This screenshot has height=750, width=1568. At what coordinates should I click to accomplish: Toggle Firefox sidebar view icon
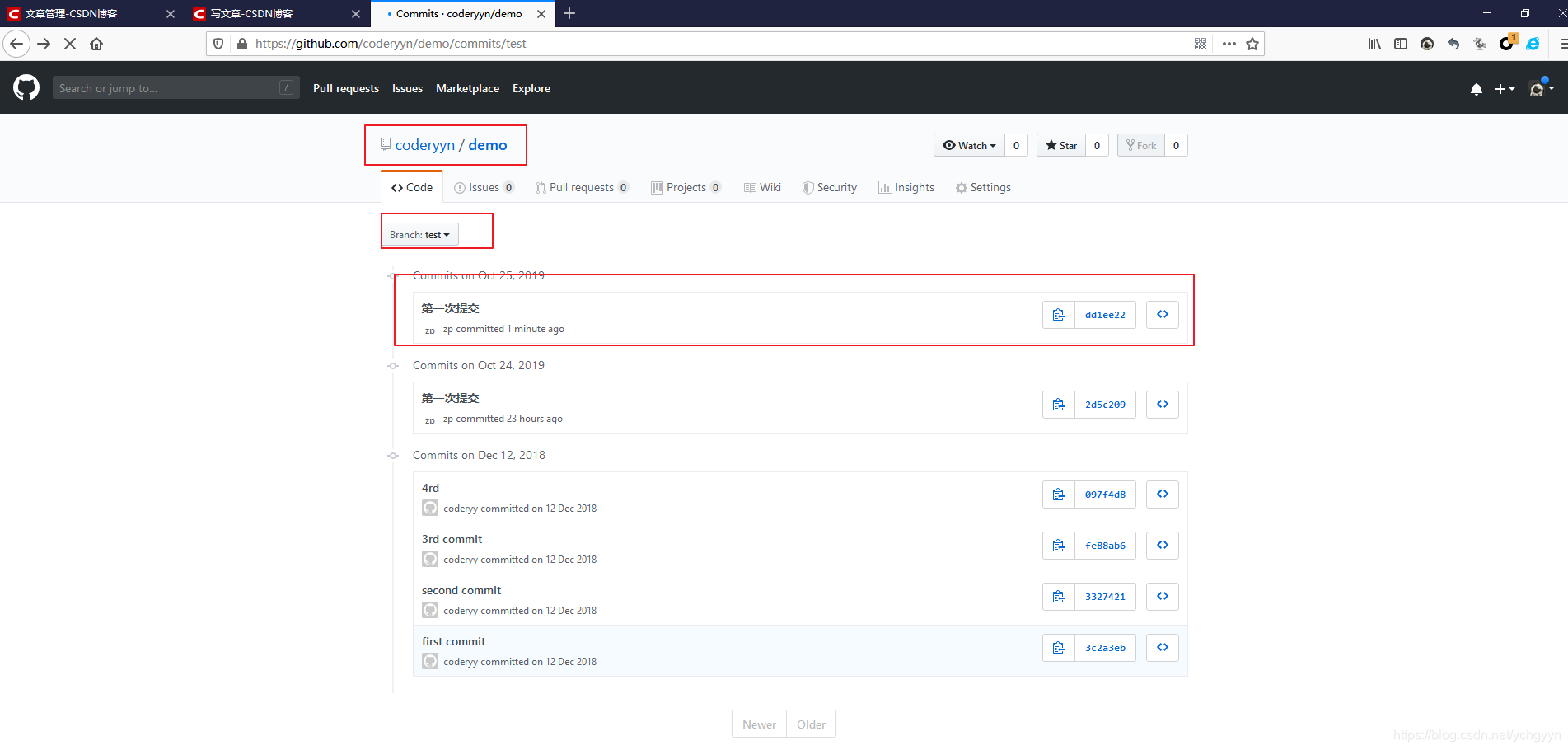click(x=1401, y=44)
